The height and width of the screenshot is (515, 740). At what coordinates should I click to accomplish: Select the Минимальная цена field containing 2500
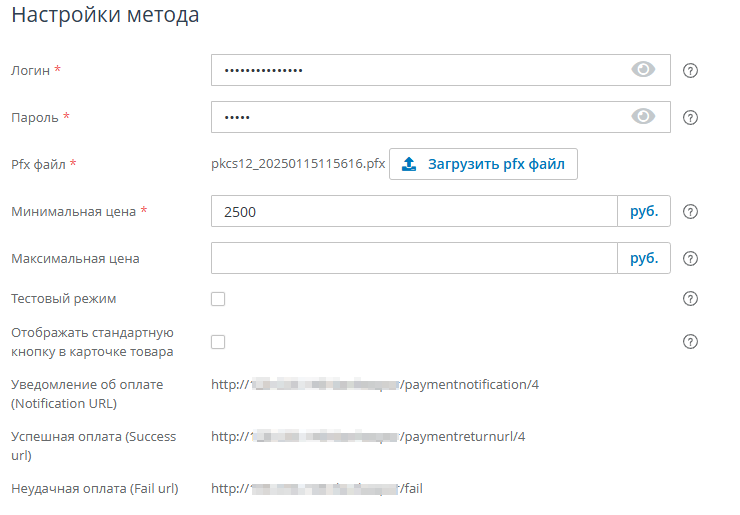pos(414,212)
